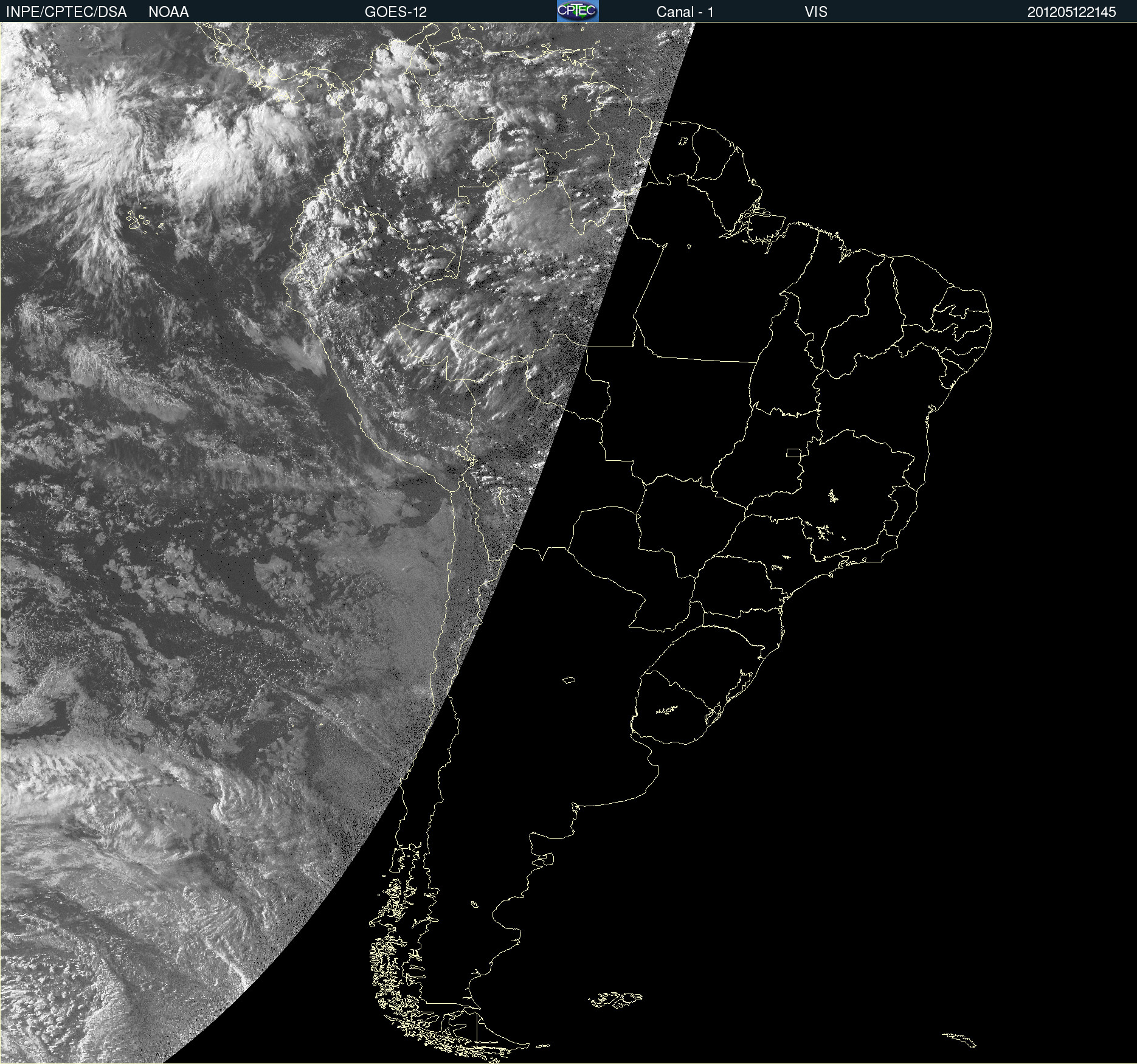Click the NOAA label in header
1137x1064 pixels.
(x=168, y=12)
